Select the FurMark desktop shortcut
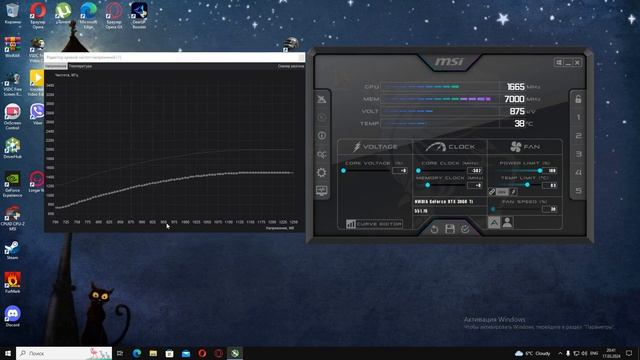This screenshot has width=640, height=360. click(13, 283)
